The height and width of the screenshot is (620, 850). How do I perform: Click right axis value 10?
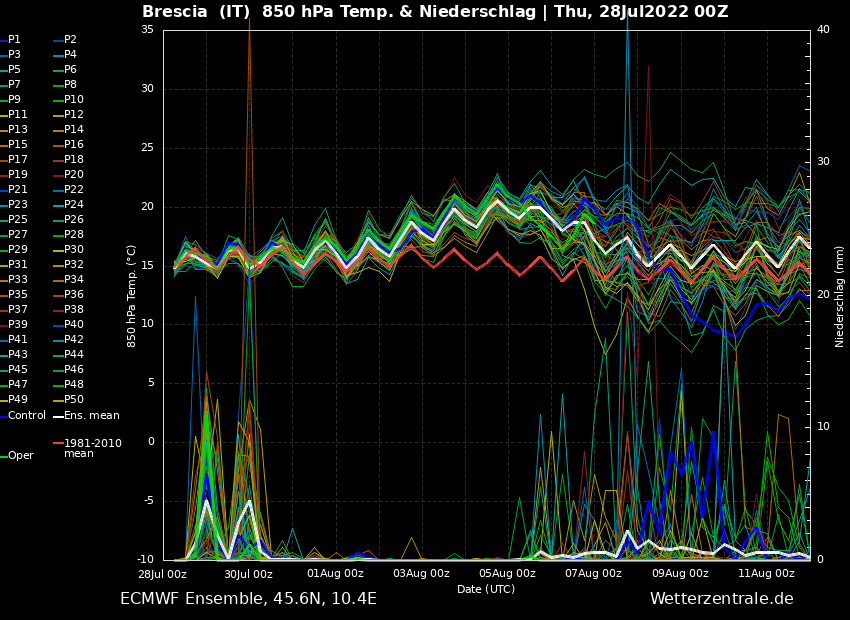click(x=823, y=427)
